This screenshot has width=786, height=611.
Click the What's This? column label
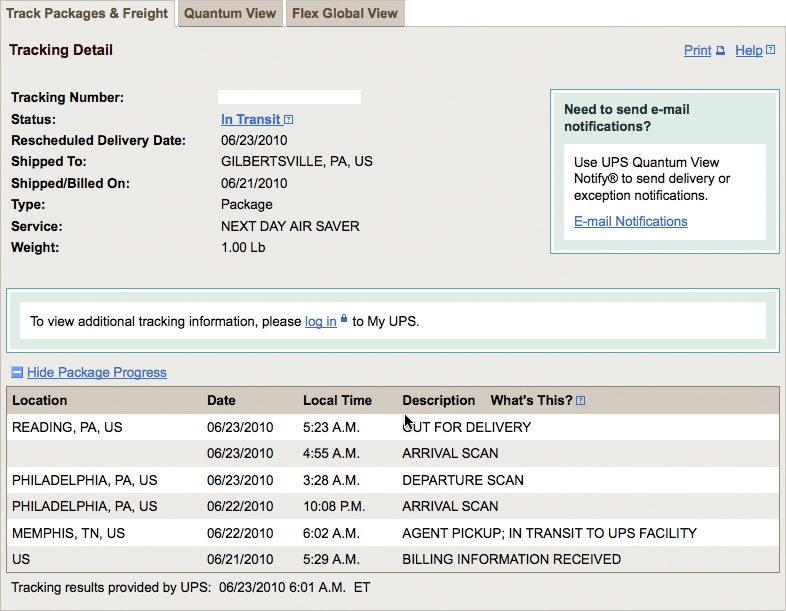[531, 400]
